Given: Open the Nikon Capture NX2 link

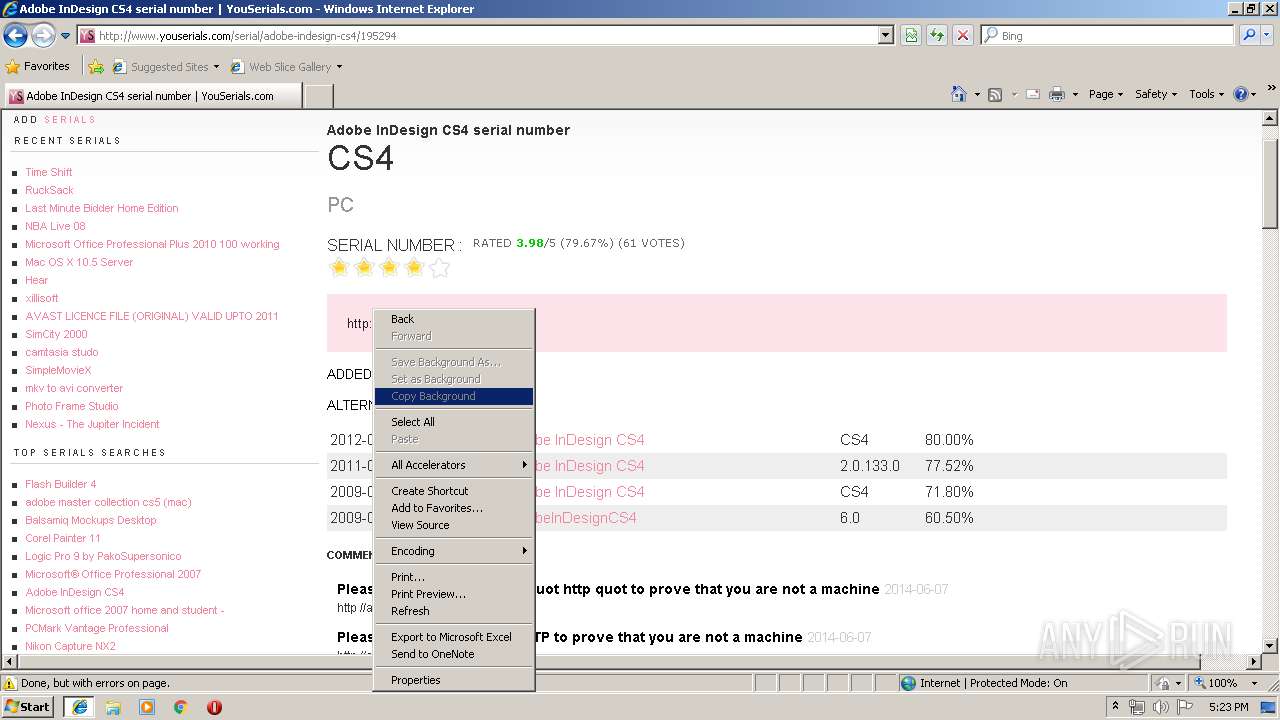Looking at the screenshot, I should [70, 646].
